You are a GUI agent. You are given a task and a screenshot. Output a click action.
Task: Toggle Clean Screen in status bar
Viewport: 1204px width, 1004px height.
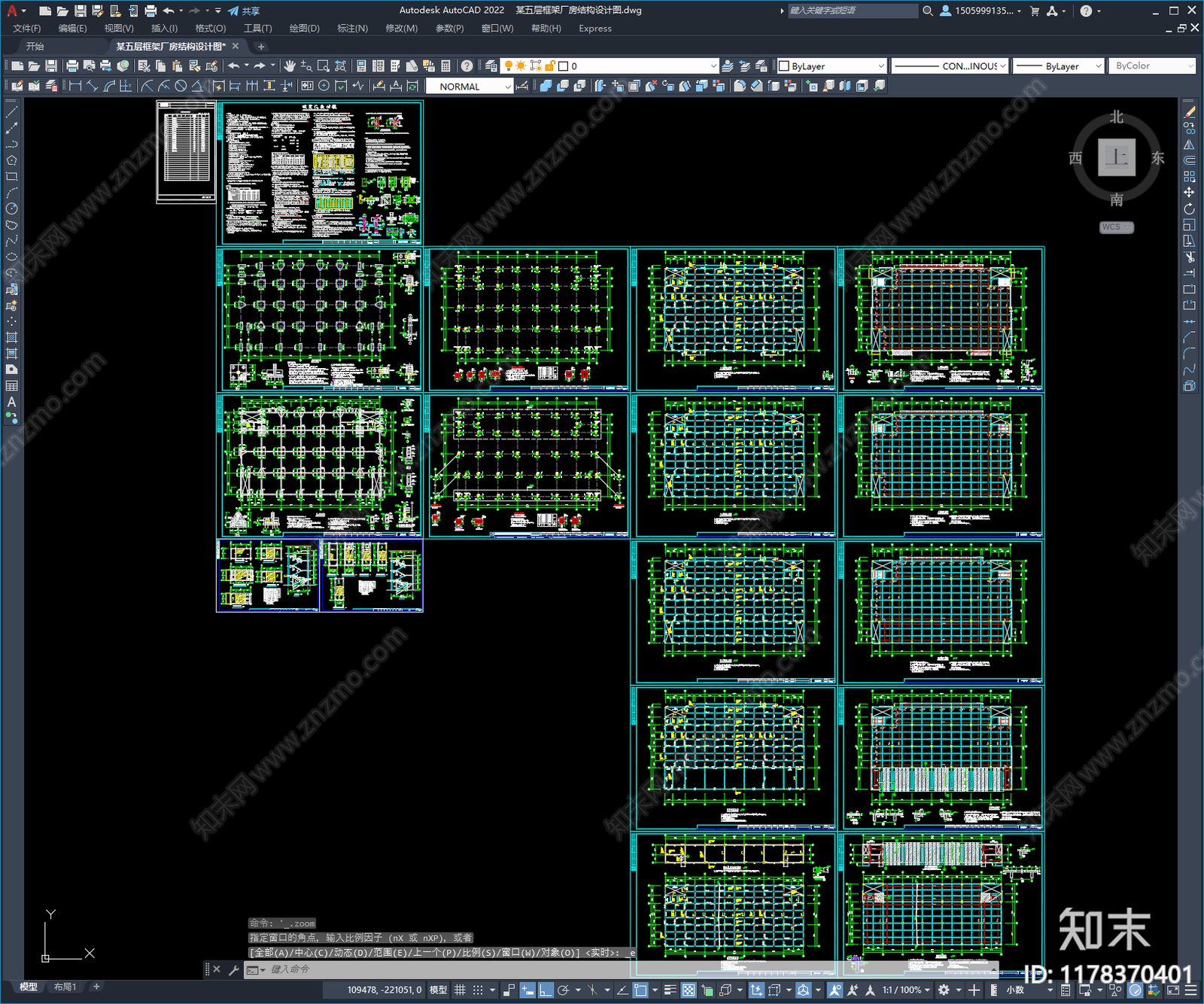(1173, 990)
